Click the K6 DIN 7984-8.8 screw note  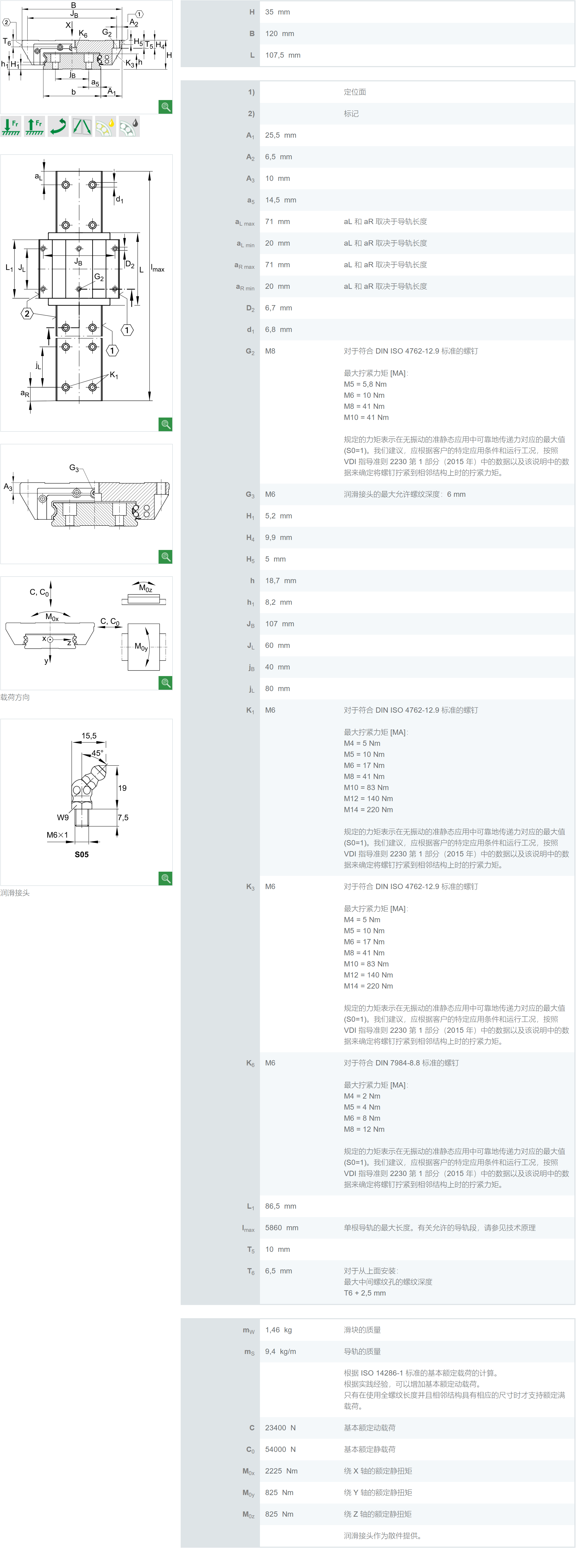point(401,1063)
